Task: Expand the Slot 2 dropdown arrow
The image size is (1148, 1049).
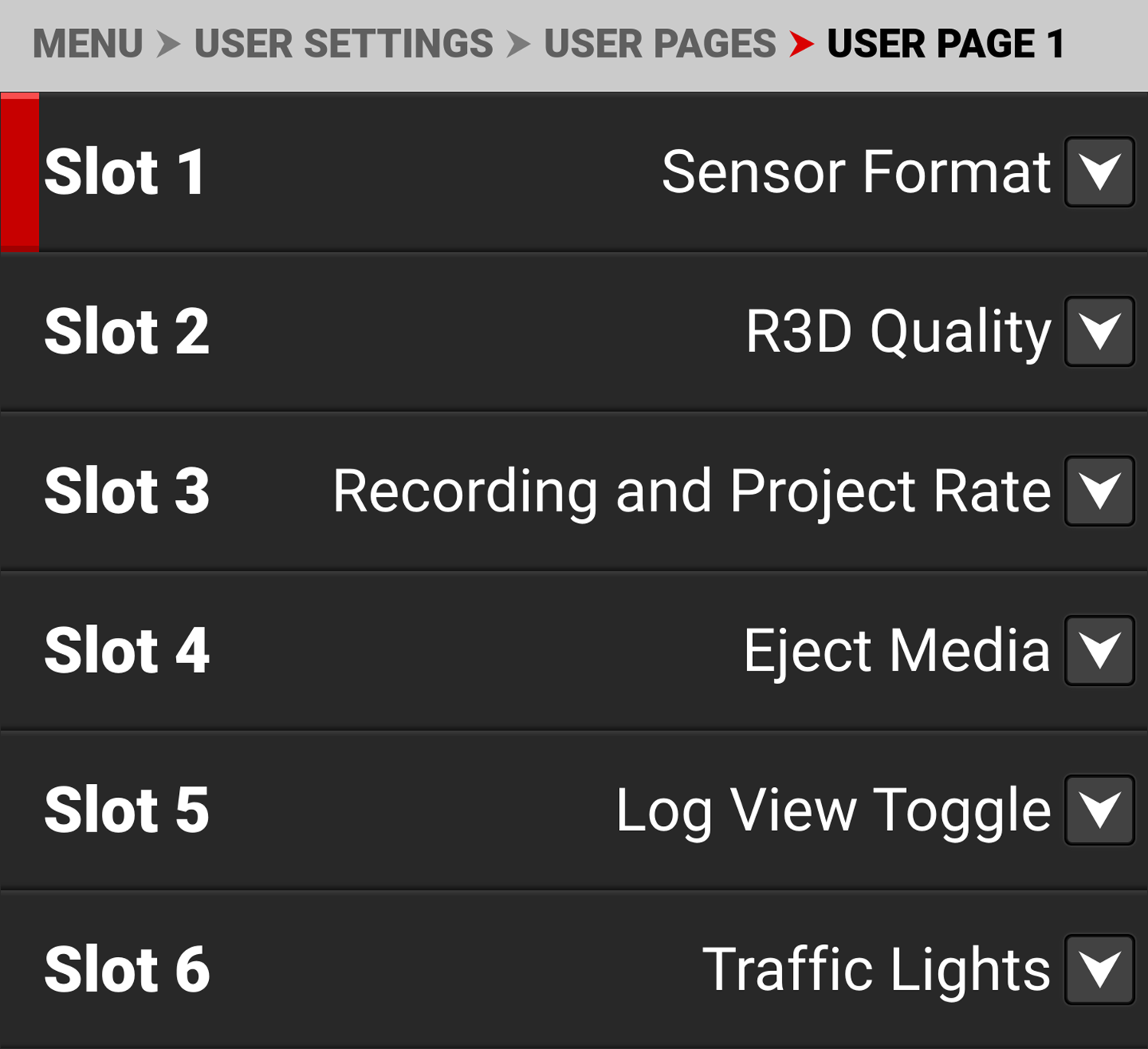Action: pos(1099,332)
